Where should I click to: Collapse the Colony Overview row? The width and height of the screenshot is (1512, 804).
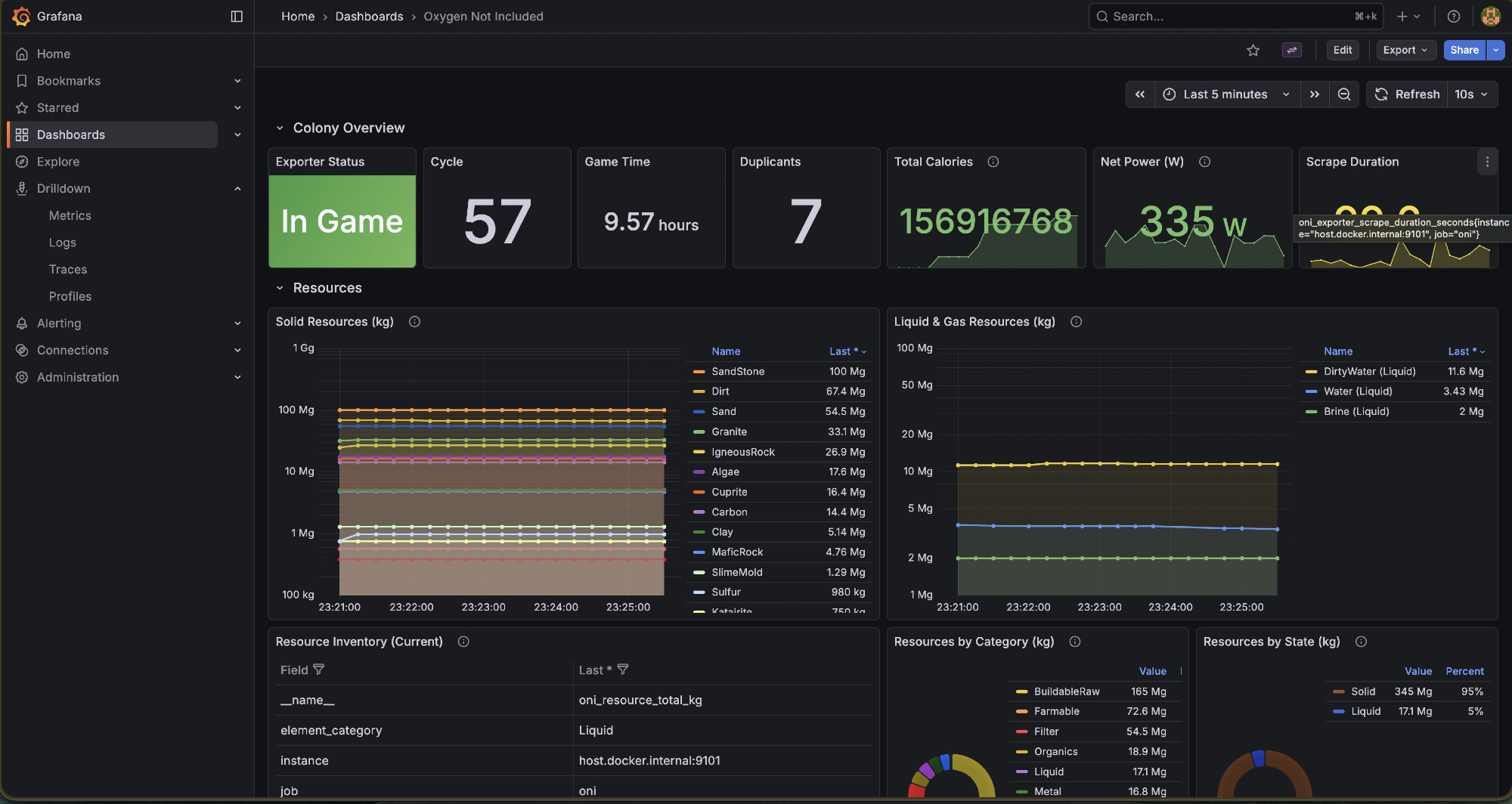280,128
